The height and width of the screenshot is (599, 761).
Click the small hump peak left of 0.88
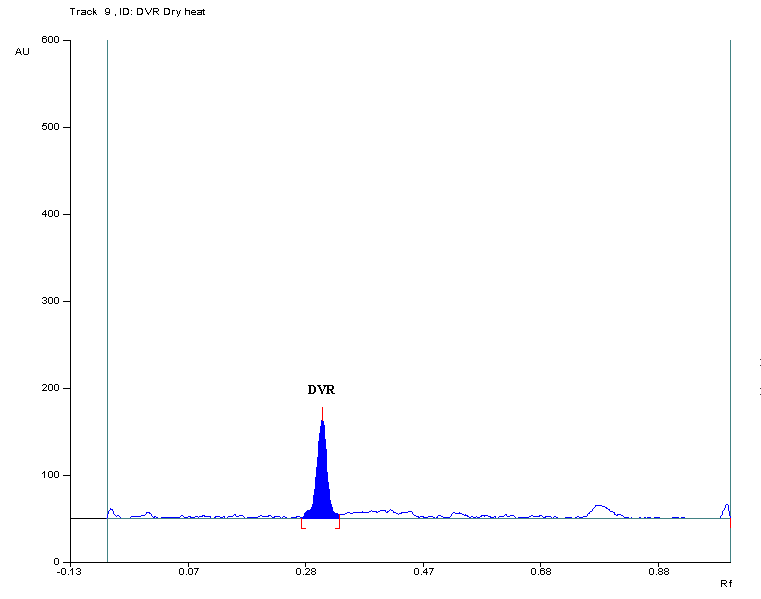pos(598,509)
